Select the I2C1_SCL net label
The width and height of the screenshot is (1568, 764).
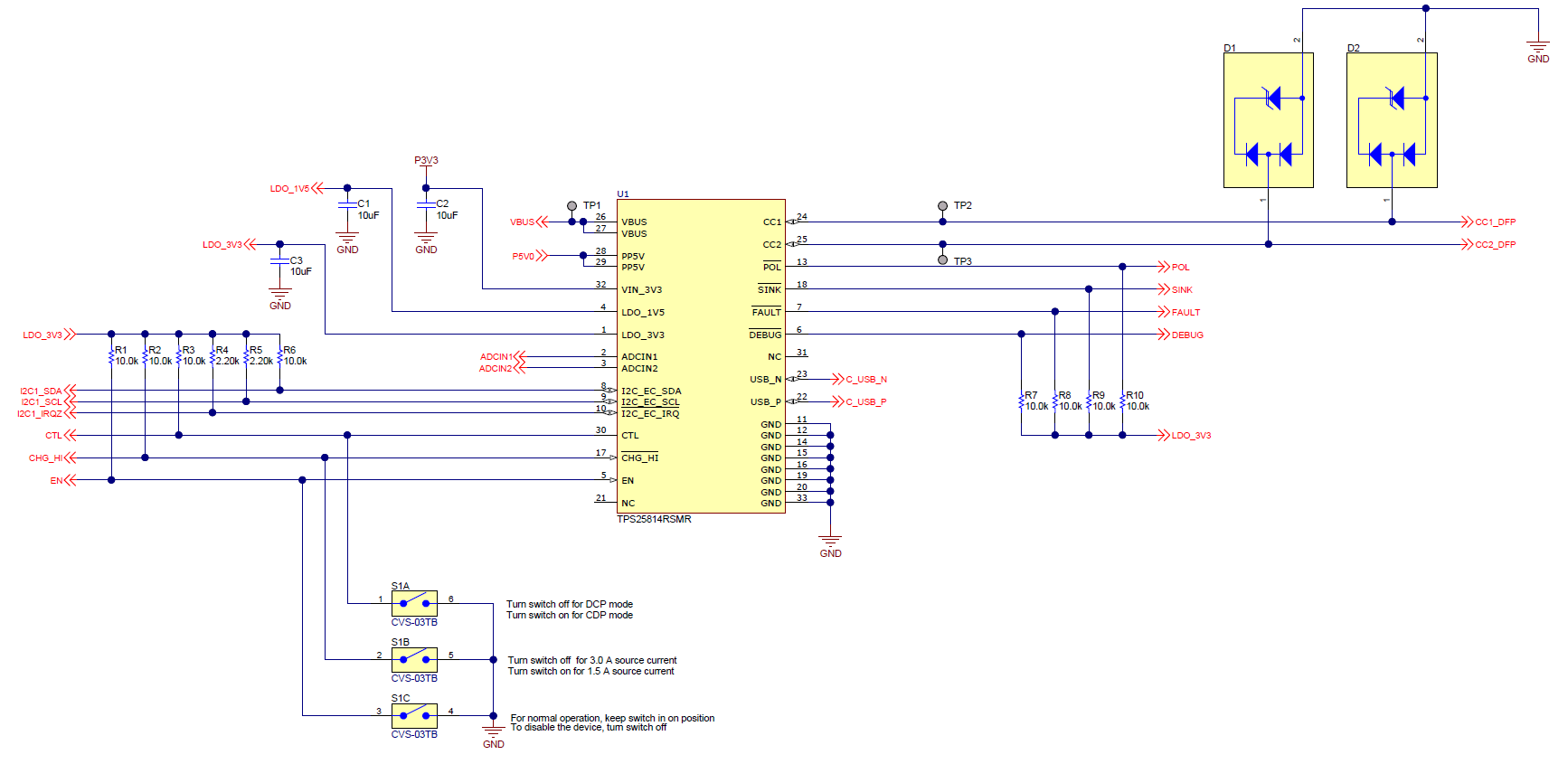(42, 402)
